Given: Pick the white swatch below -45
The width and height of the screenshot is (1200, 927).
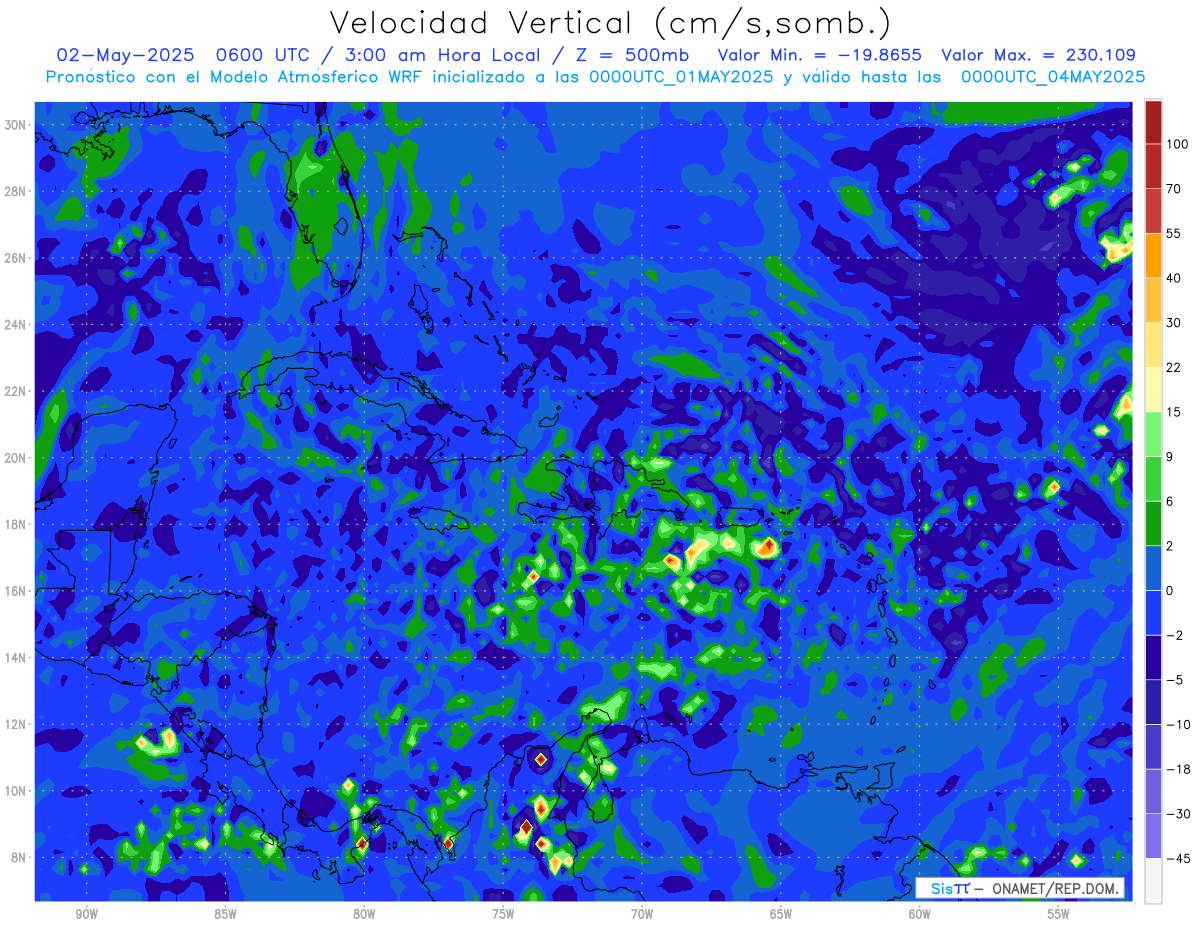Looking at the screenshot, I should (1153, 880).
